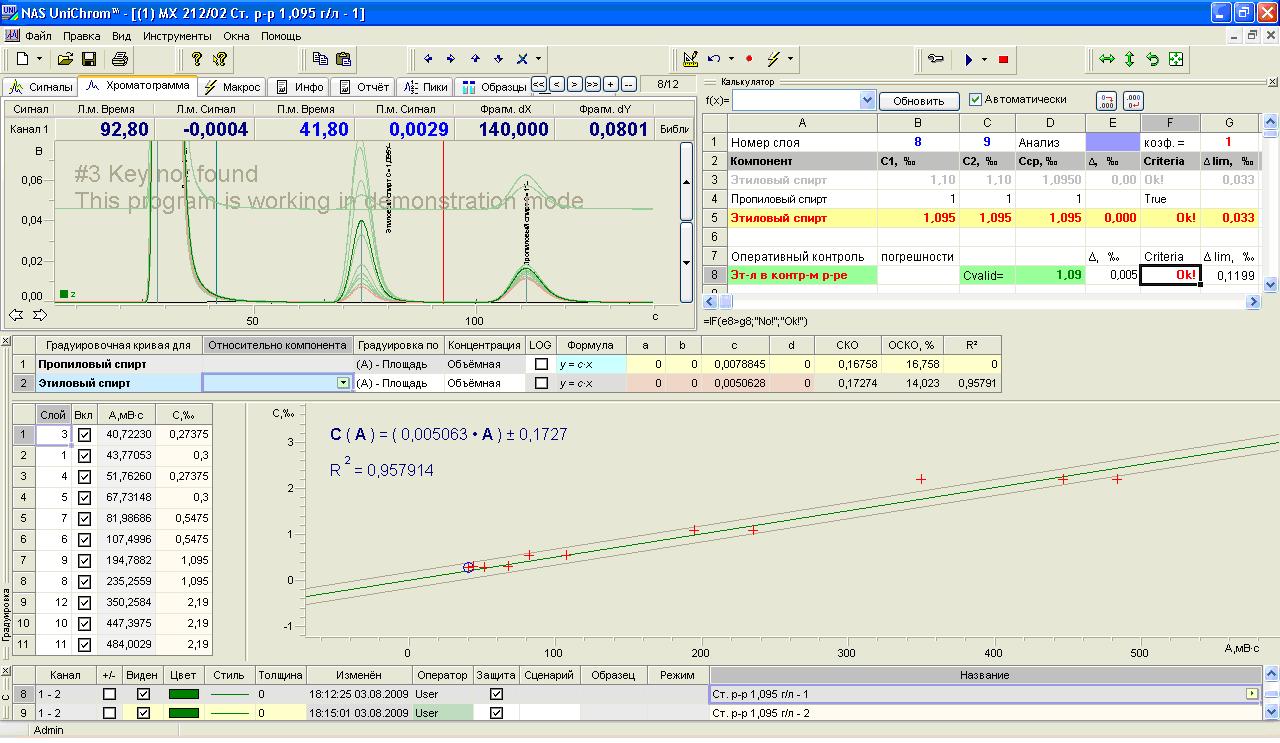
Task: Switch to the Отчёт tab
Action: (364, 87)
